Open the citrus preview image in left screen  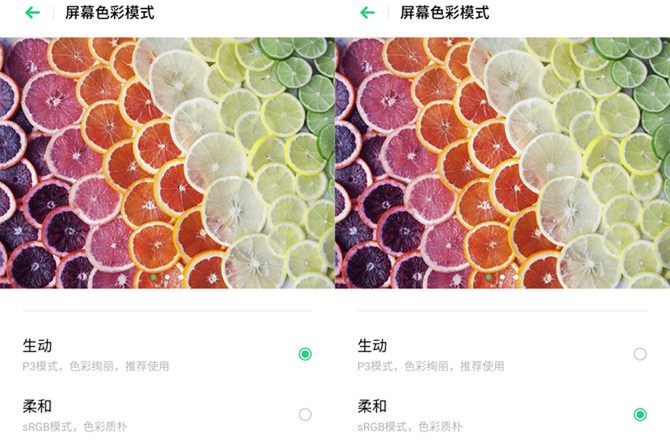pos(167,163)
